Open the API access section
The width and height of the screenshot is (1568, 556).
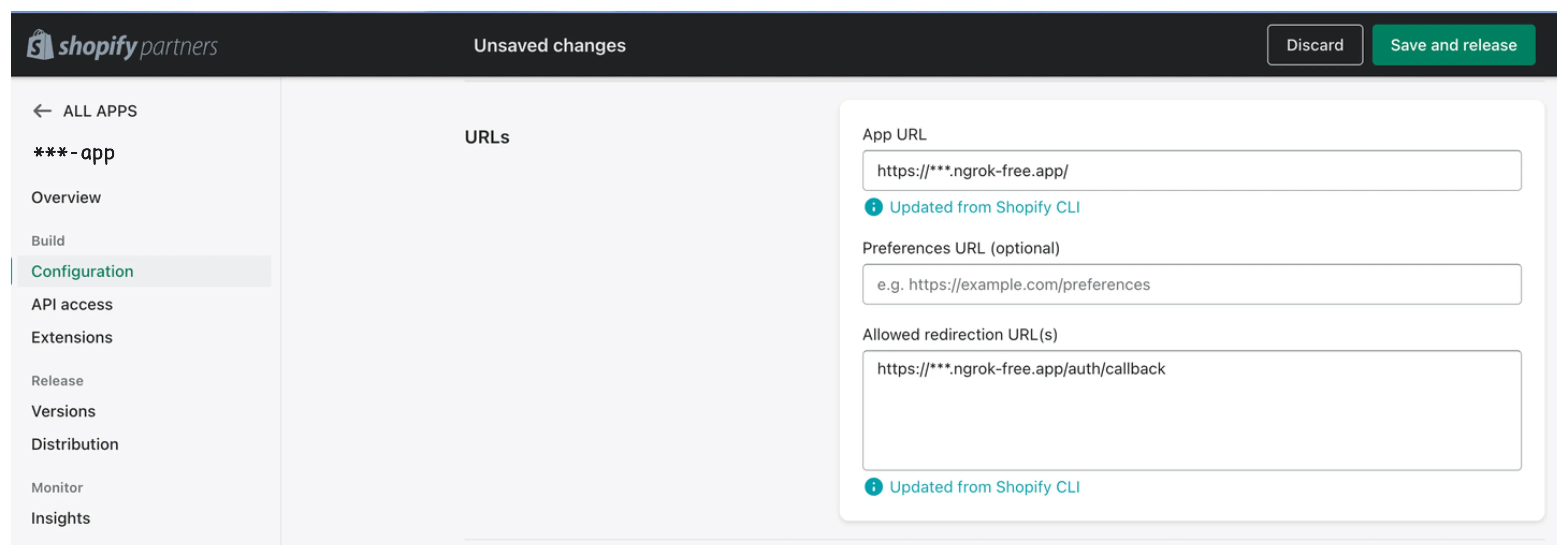point(72,304)
